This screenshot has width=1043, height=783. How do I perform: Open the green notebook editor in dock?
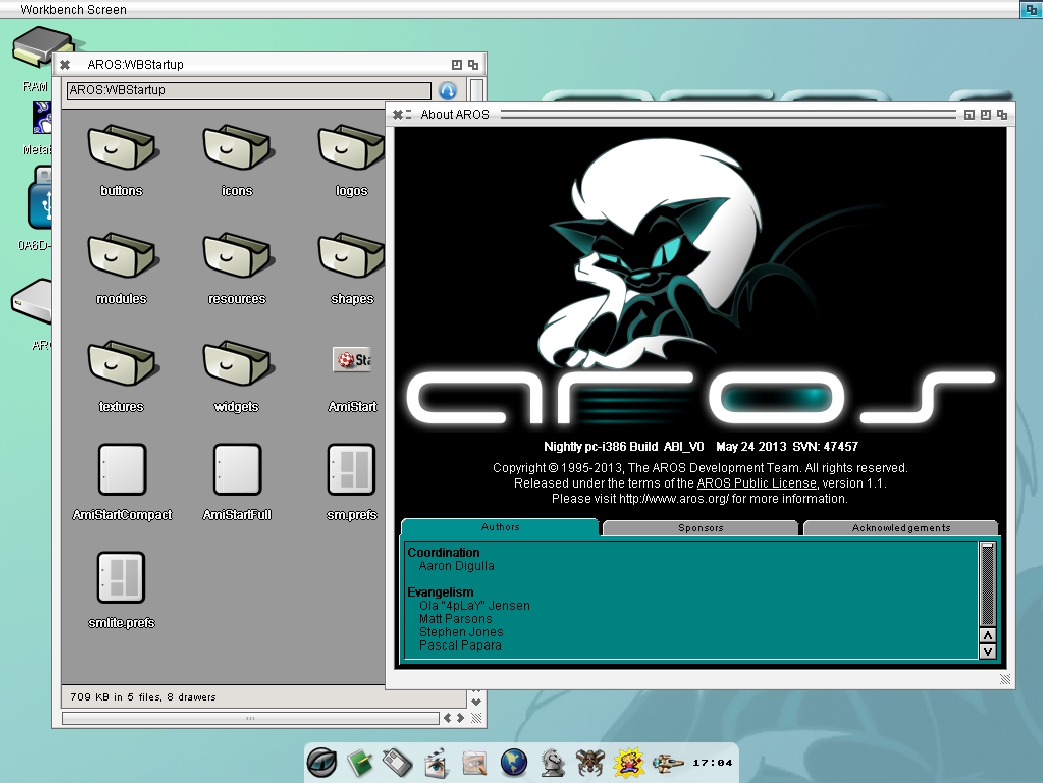tap(360, 763)
